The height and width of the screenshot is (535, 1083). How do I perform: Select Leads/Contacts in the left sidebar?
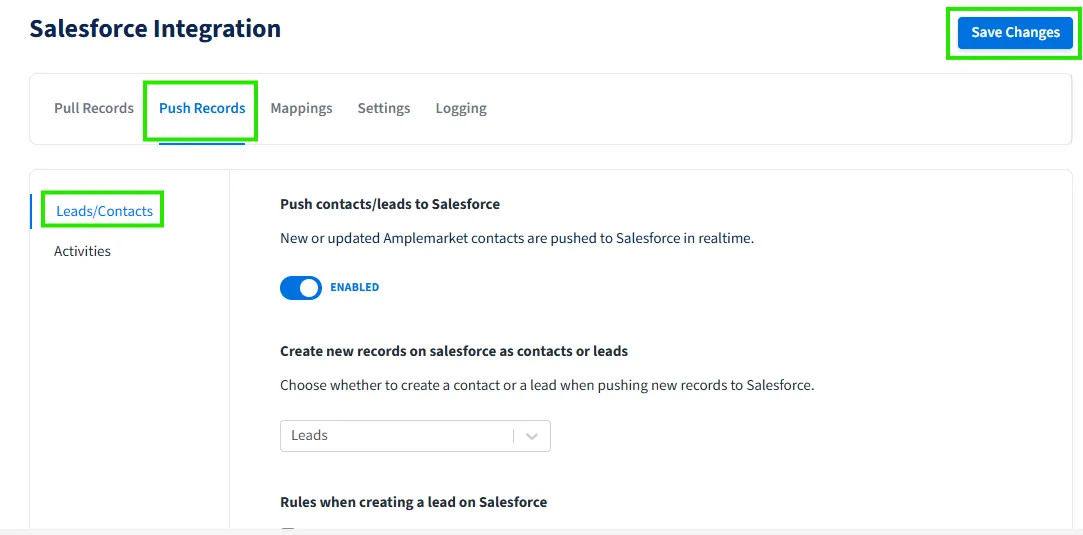tap(104, 211)
